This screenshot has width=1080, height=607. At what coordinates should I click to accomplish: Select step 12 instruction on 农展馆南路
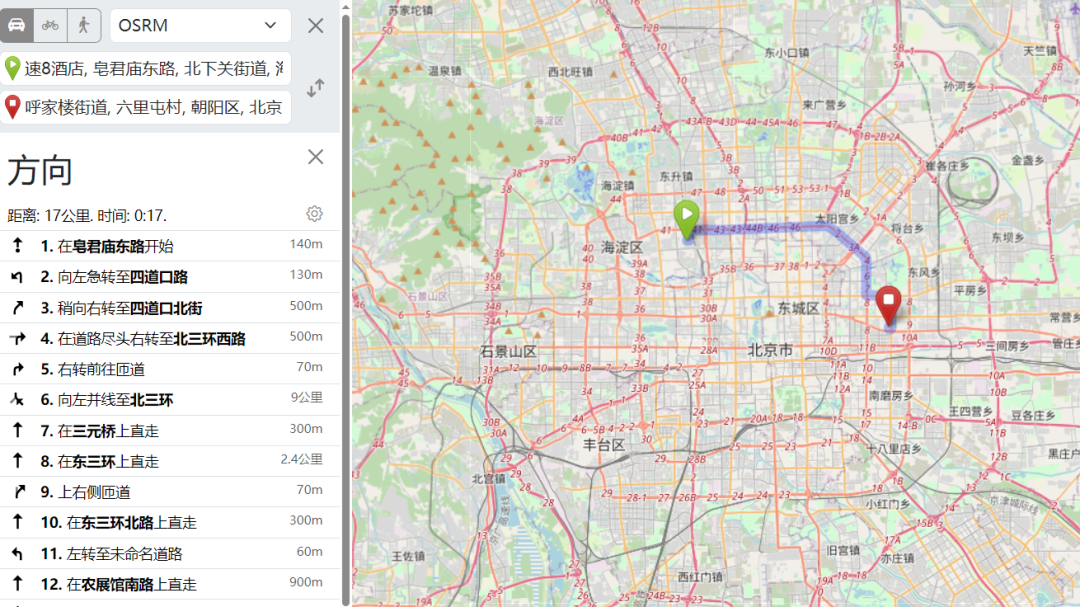tap(150, 584)
